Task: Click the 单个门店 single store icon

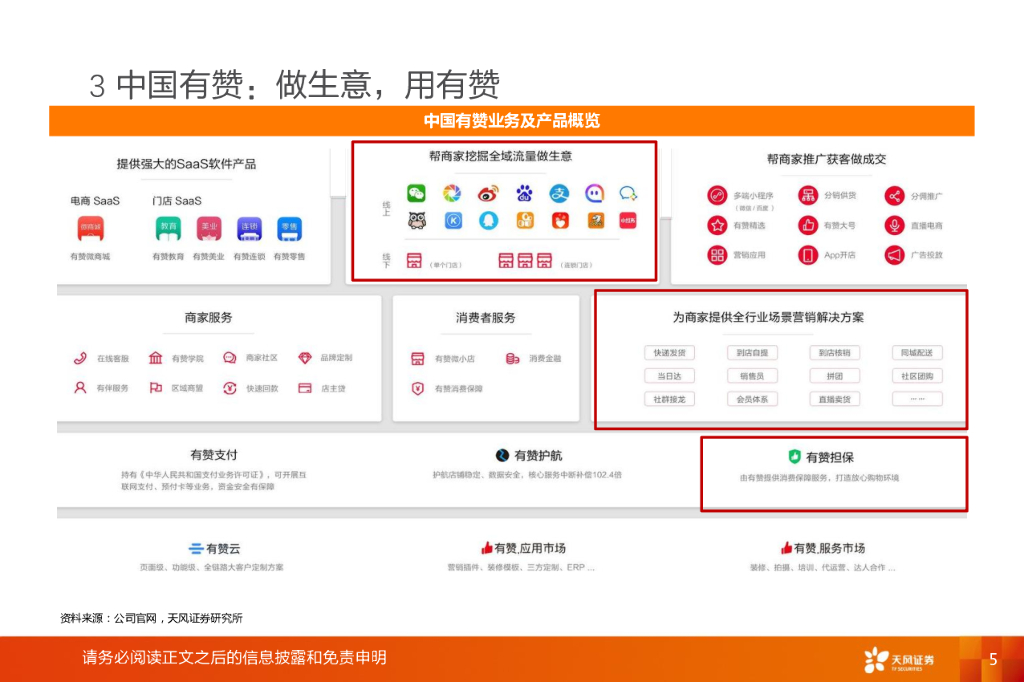Action: click(x=414, y=261)
